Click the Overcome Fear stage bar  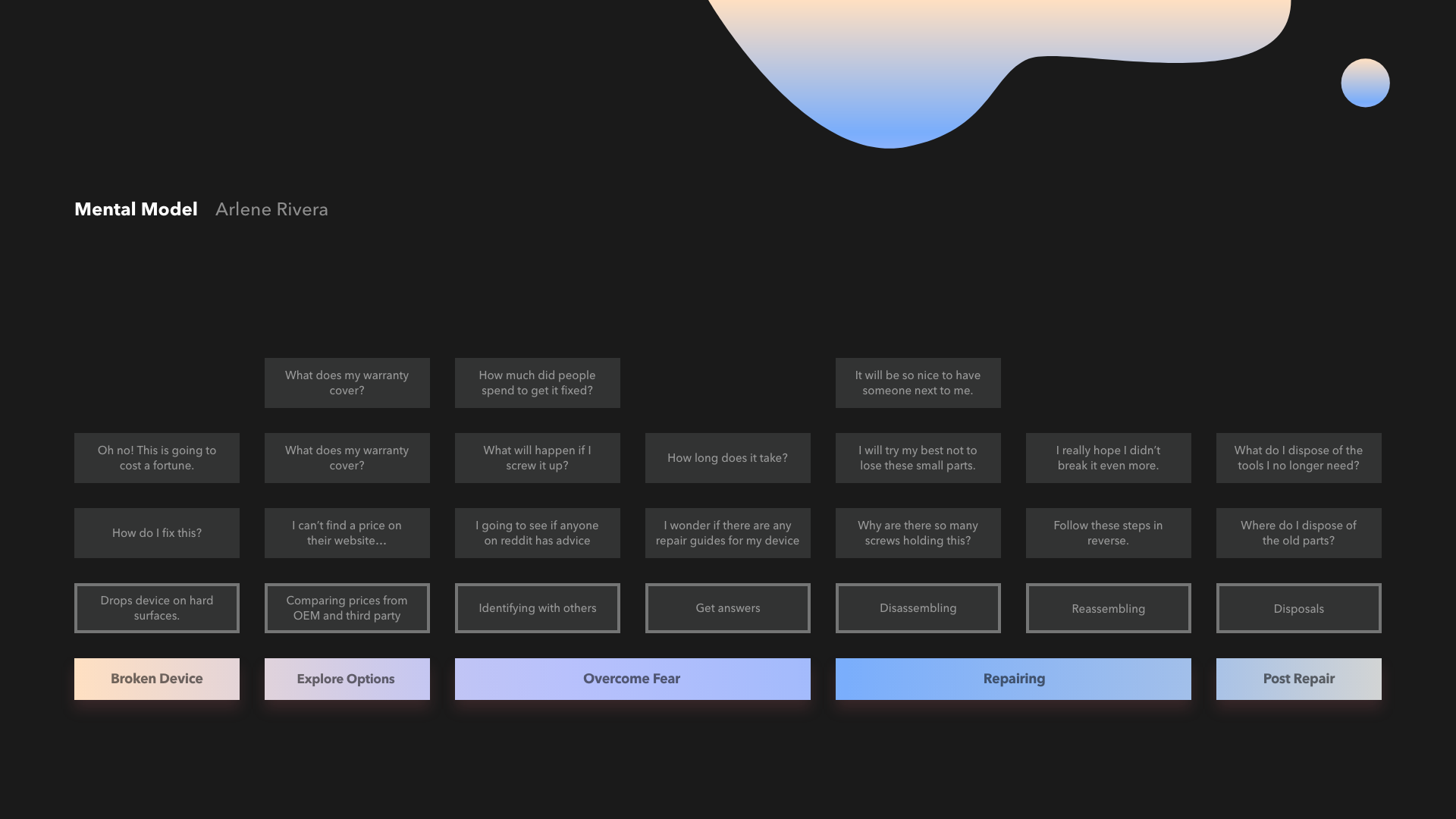pos(632,679)
